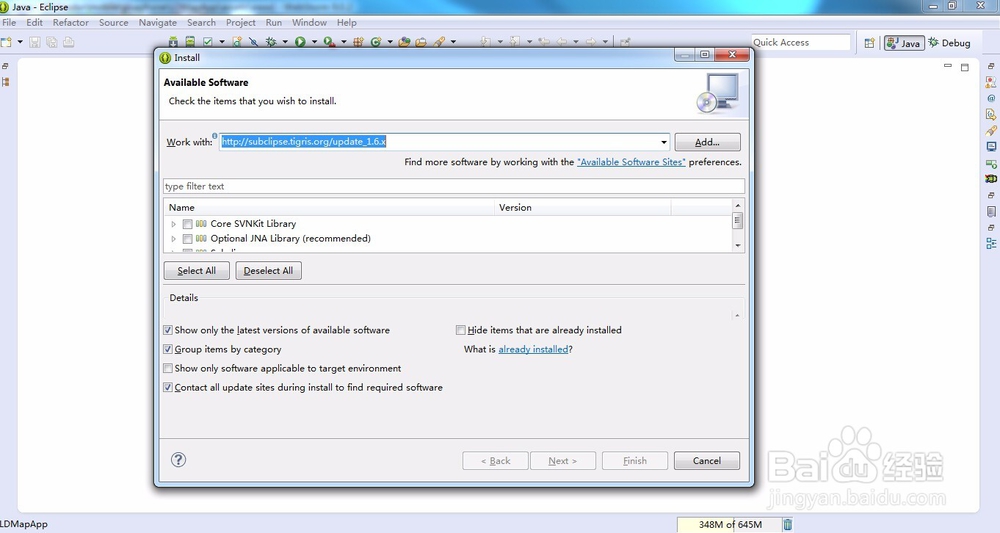1000x533 pixels.
Task: Open the Search toolbar dropdown arrow
Action: coord(453,42)
